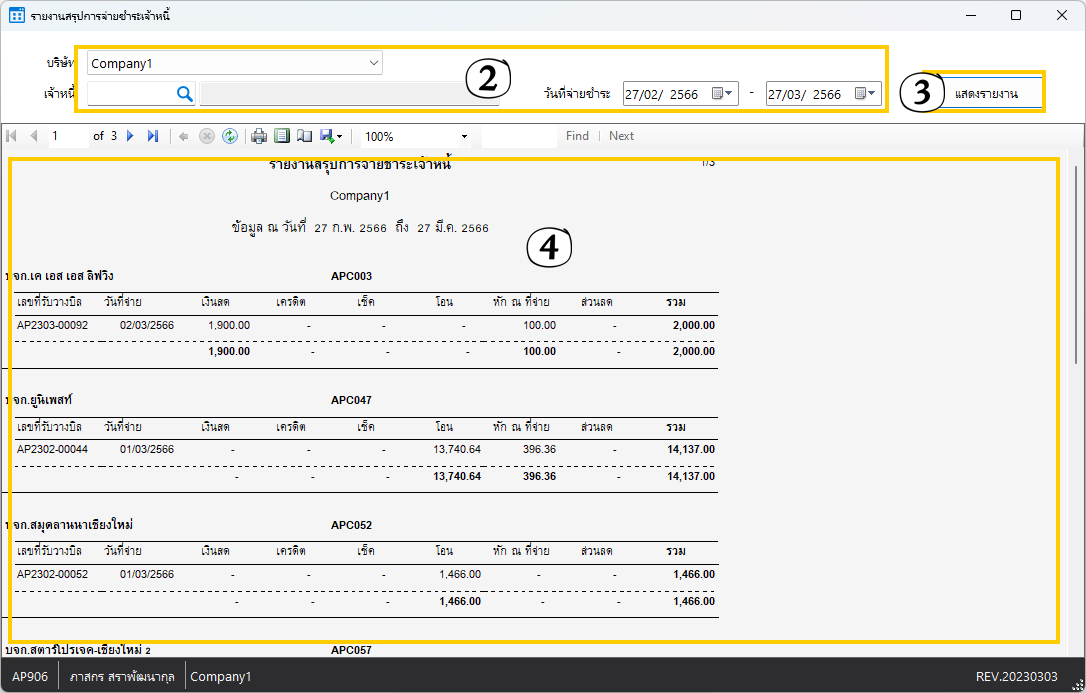Click the แสดงรายงาน button

[986, 94]
